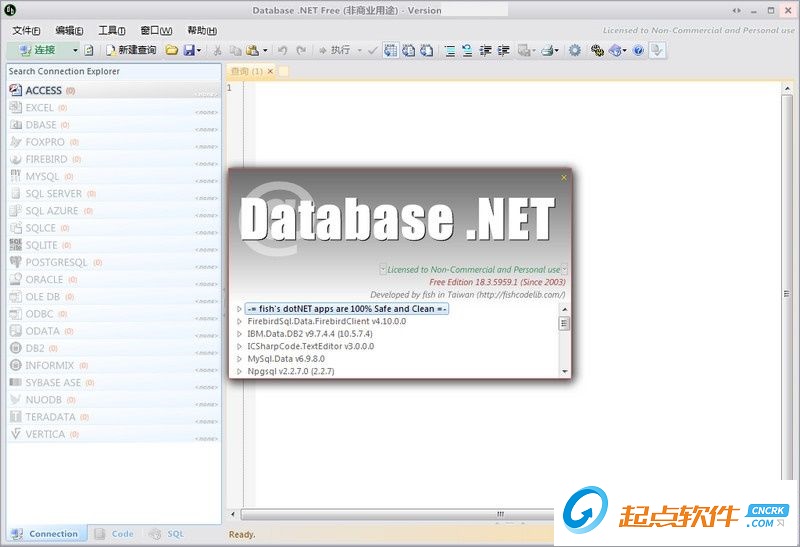Viewport: 800px width, 547px height.
Task: Open the fishcodelib.com link in about dialog
Action: coord(521,294)
